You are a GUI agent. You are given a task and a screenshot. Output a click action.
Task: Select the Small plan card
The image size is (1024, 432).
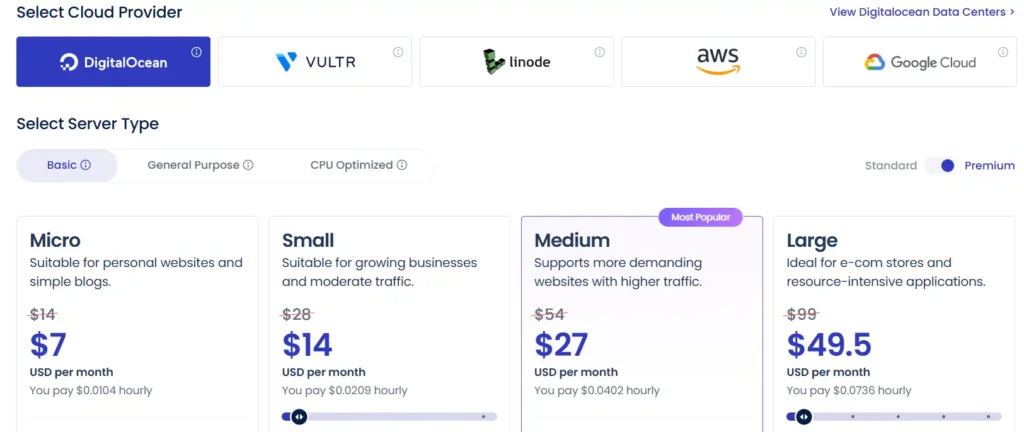tap(389, 324)
